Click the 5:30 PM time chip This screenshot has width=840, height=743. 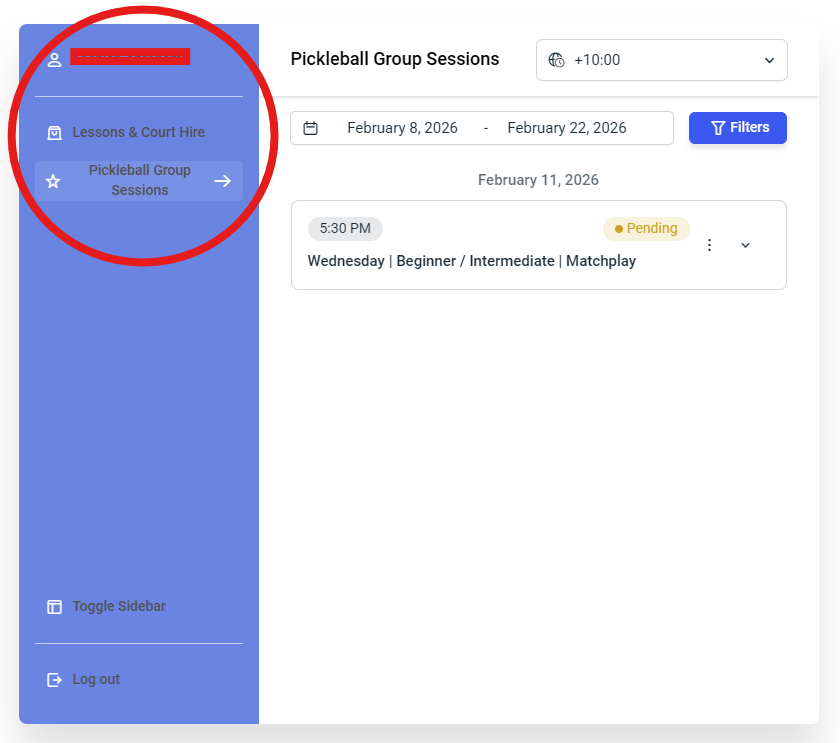[345, 229]
